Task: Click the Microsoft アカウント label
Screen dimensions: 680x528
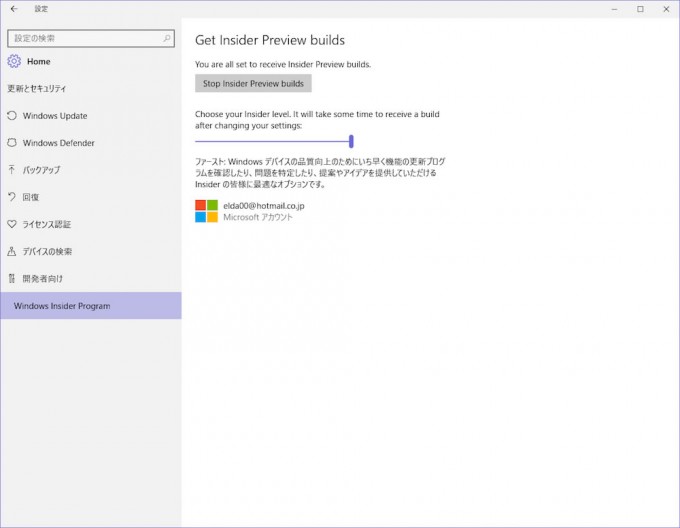Action: coord(258,217)
